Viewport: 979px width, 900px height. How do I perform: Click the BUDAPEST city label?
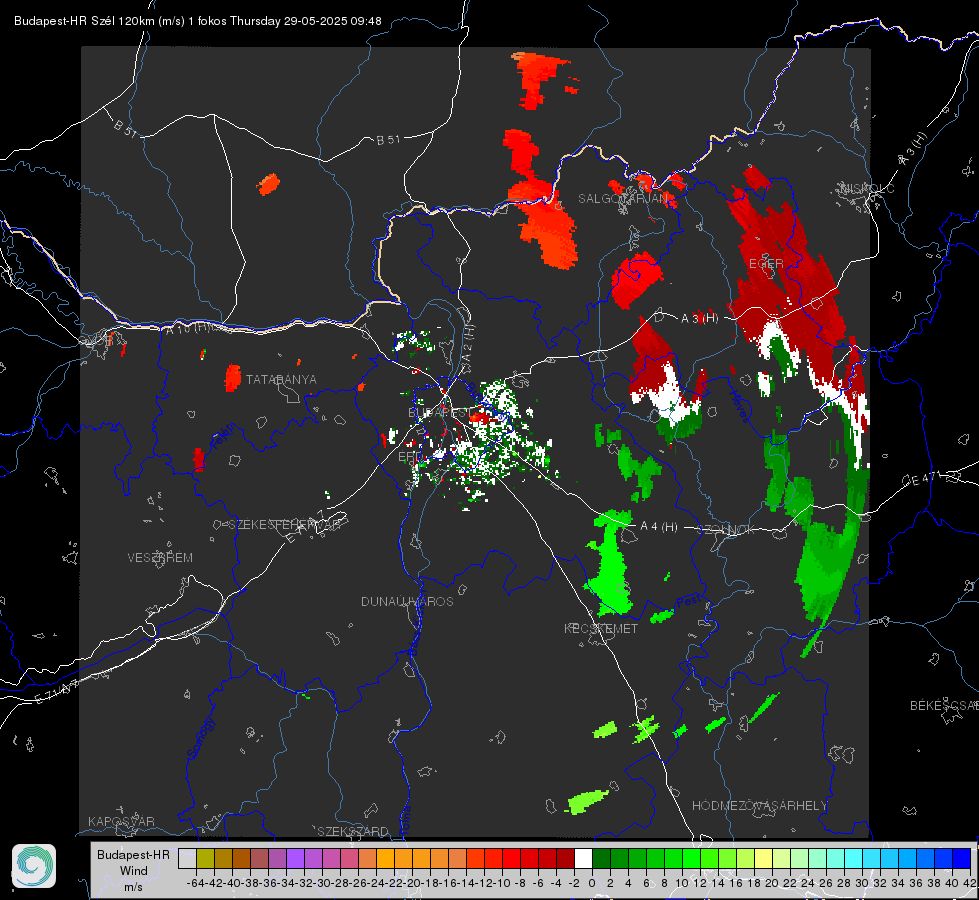[440, 413]
